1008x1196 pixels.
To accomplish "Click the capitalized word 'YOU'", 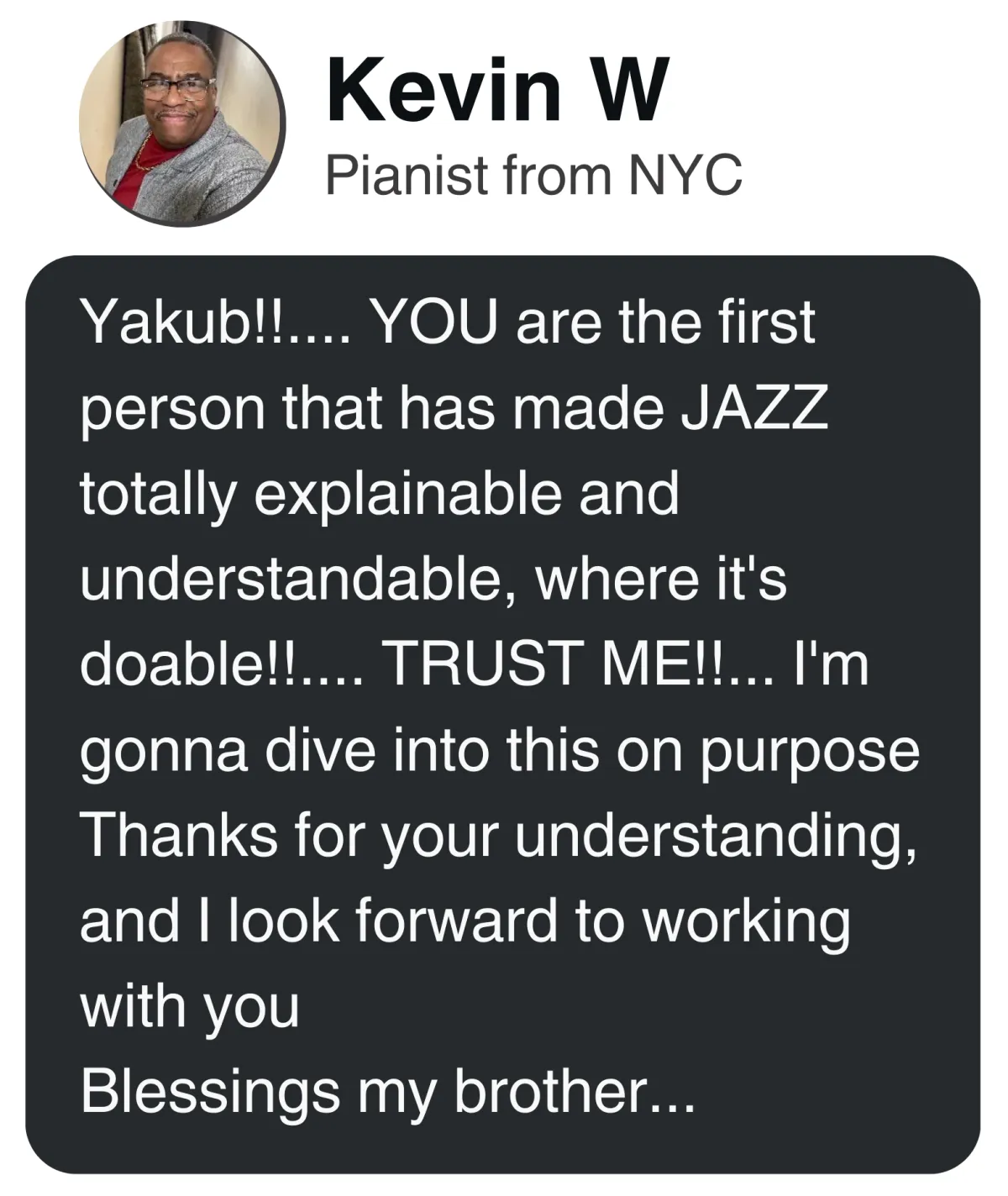I will (x=439, y=322).
